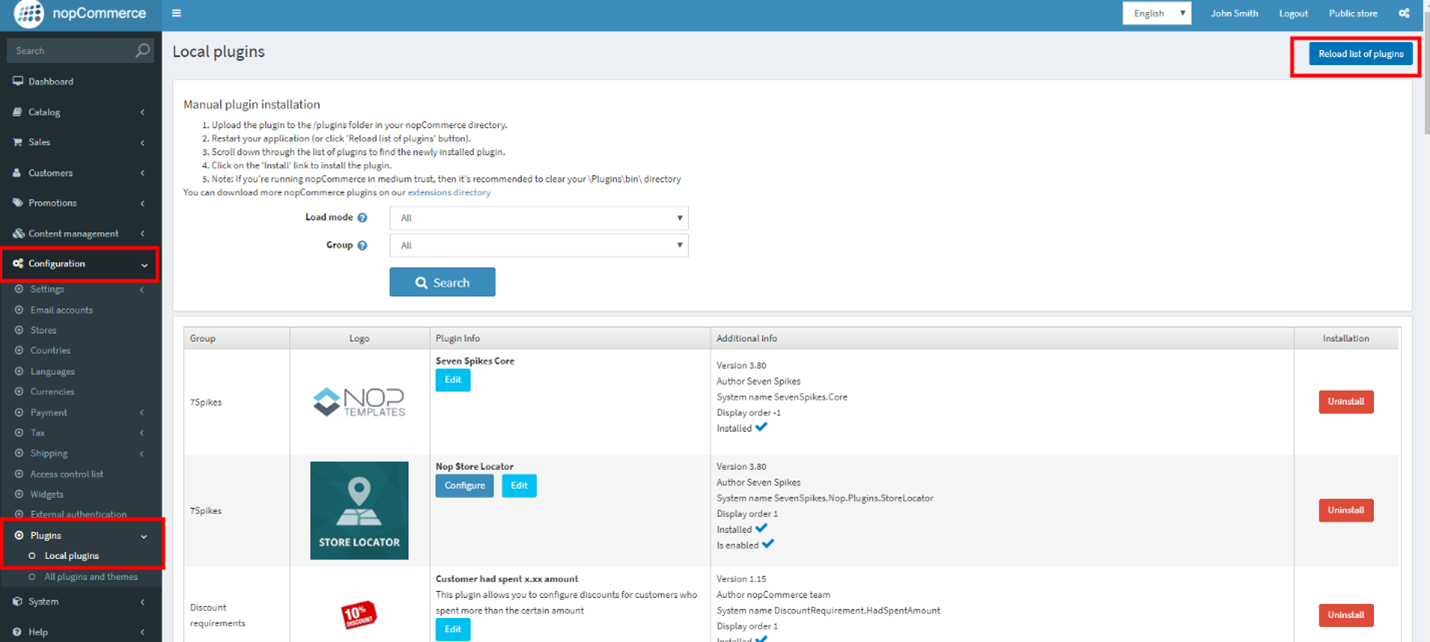Click the nopCommerce logo icon
Screen dimensions: 1430x642
[29, 14]
